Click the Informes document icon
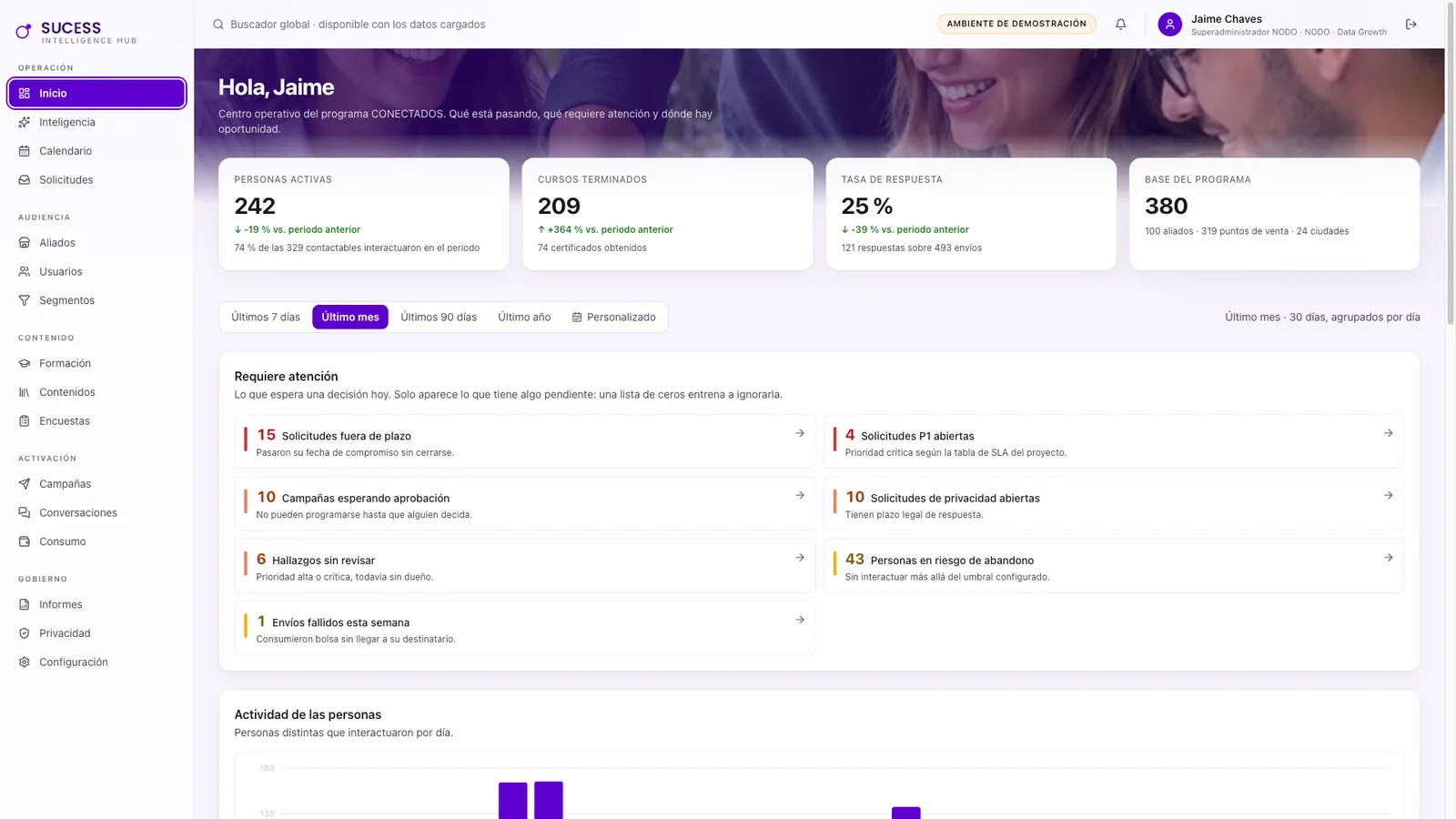 click(25, 604)
